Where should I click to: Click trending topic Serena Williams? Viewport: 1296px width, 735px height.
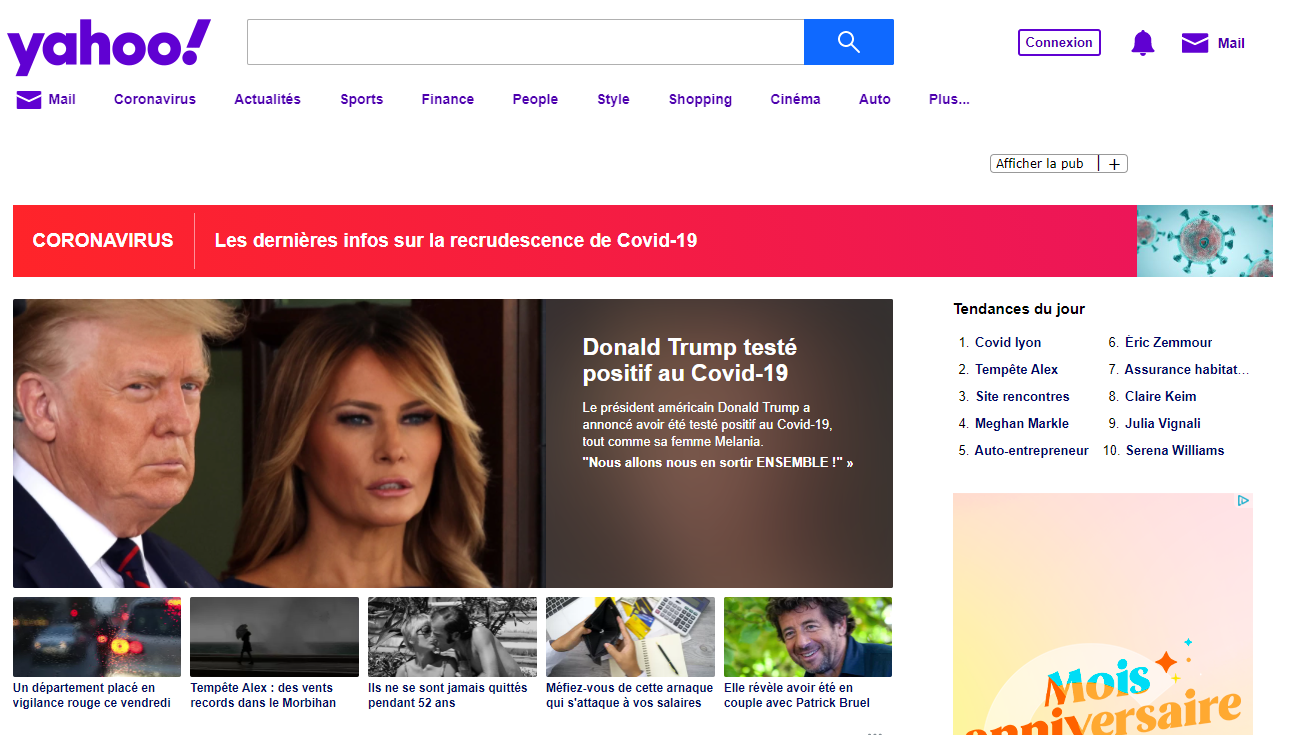(x=1174, y=451)
